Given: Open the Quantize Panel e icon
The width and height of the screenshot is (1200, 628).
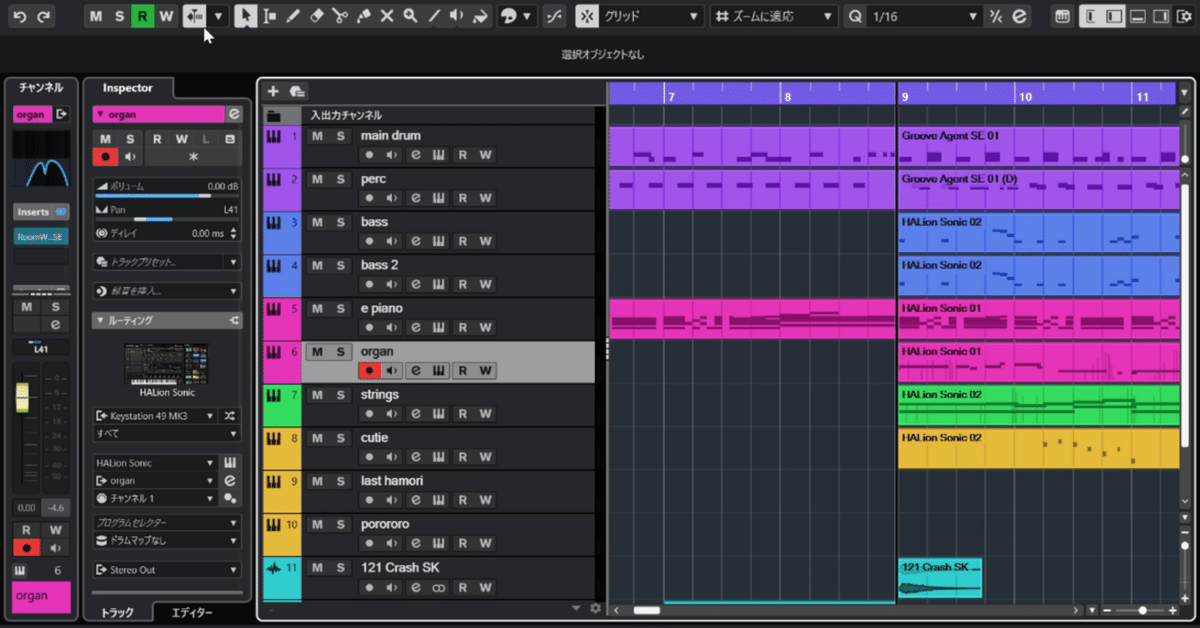Looking at the screenshot, I should [1019, 17].
